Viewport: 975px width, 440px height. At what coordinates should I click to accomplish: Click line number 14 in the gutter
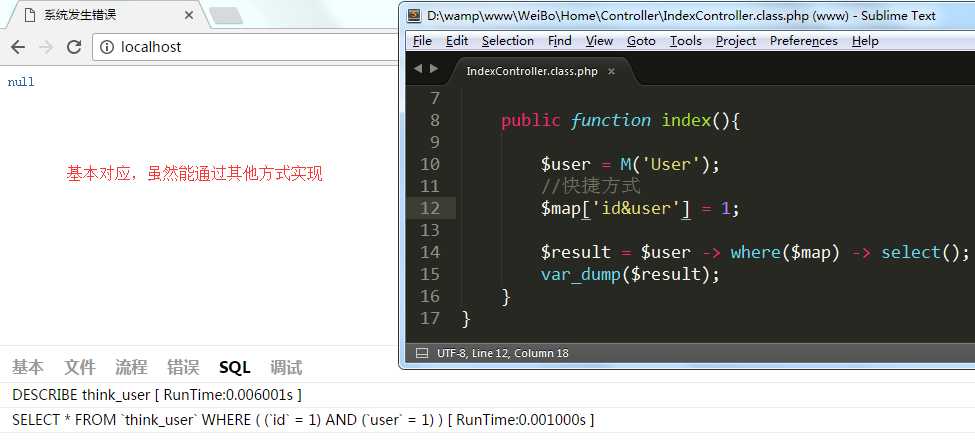[430, 252]
